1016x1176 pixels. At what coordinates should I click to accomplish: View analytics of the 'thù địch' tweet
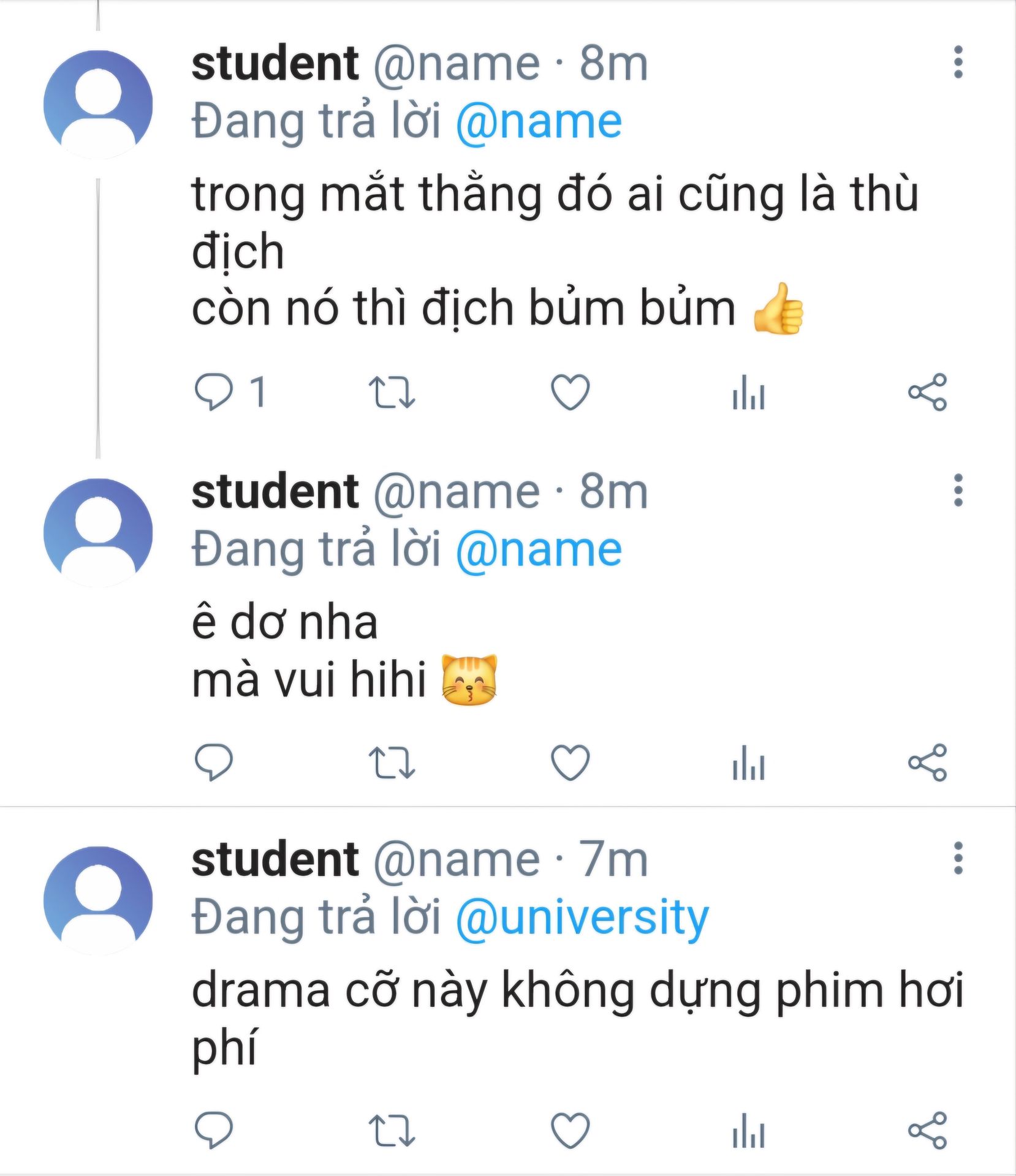pyautogui.click(x=748, y=392)
